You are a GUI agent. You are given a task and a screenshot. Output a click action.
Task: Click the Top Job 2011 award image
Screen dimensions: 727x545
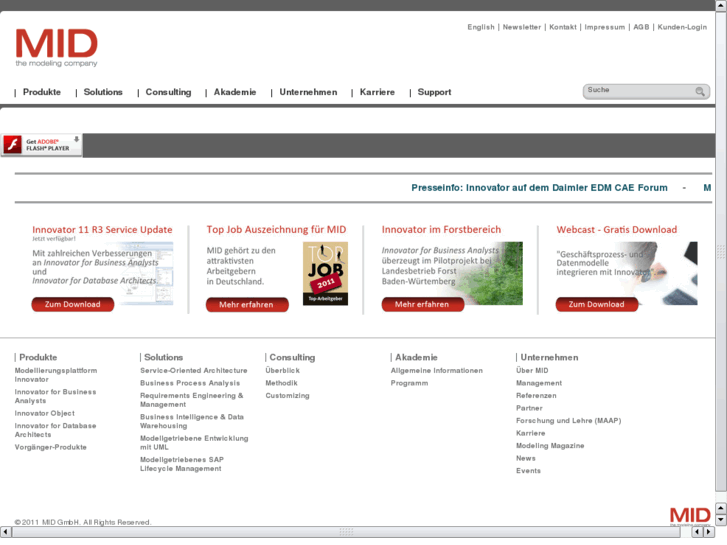(325, 273)
